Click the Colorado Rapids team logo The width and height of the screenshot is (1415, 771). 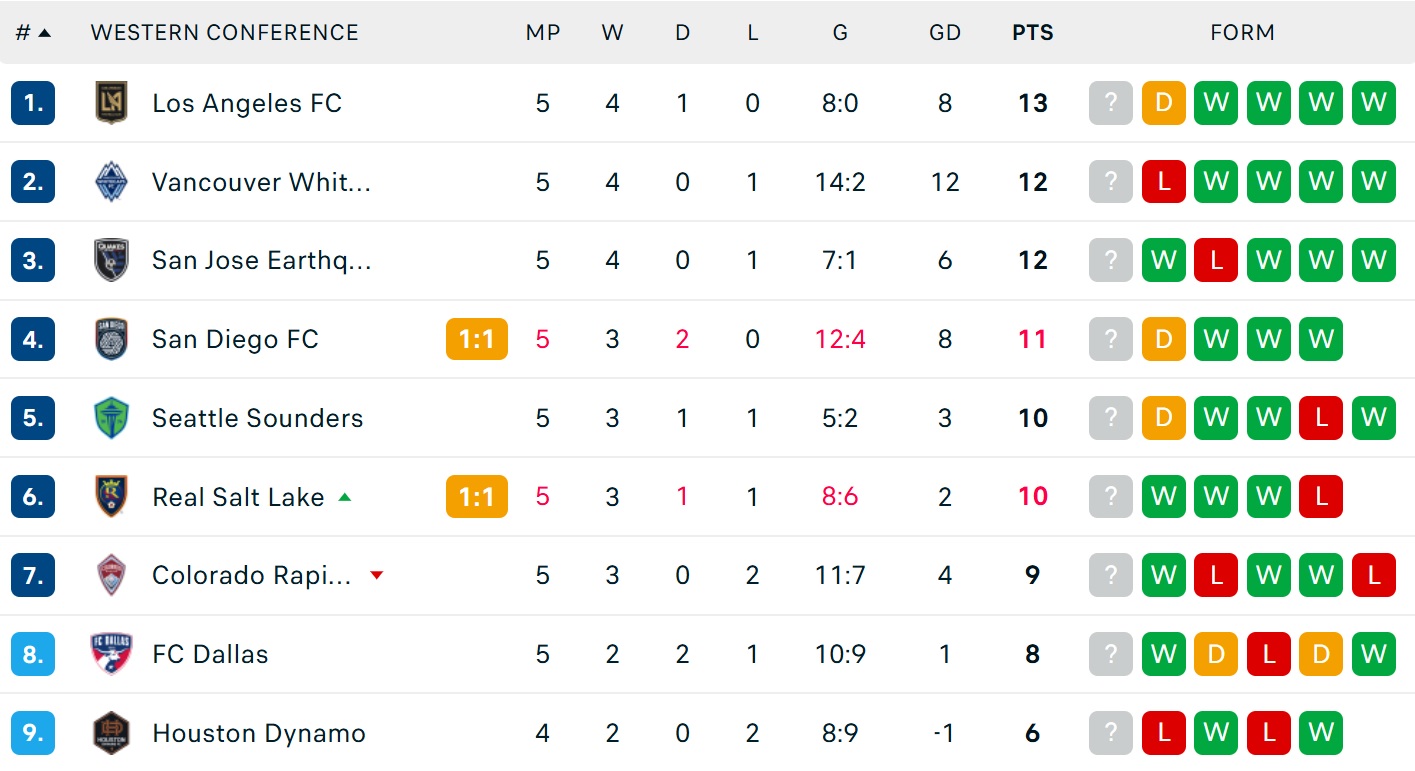coord(111,575)
